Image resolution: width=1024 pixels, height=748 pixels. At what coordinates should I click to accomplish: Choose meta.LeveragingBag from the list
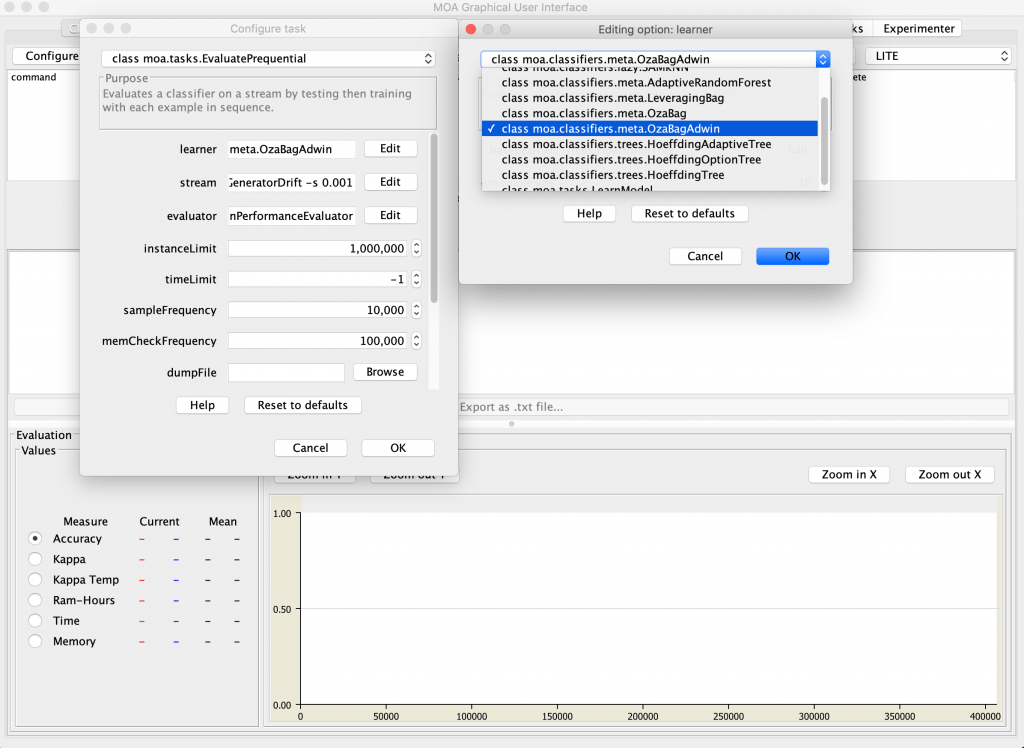(x=649, y=98)
